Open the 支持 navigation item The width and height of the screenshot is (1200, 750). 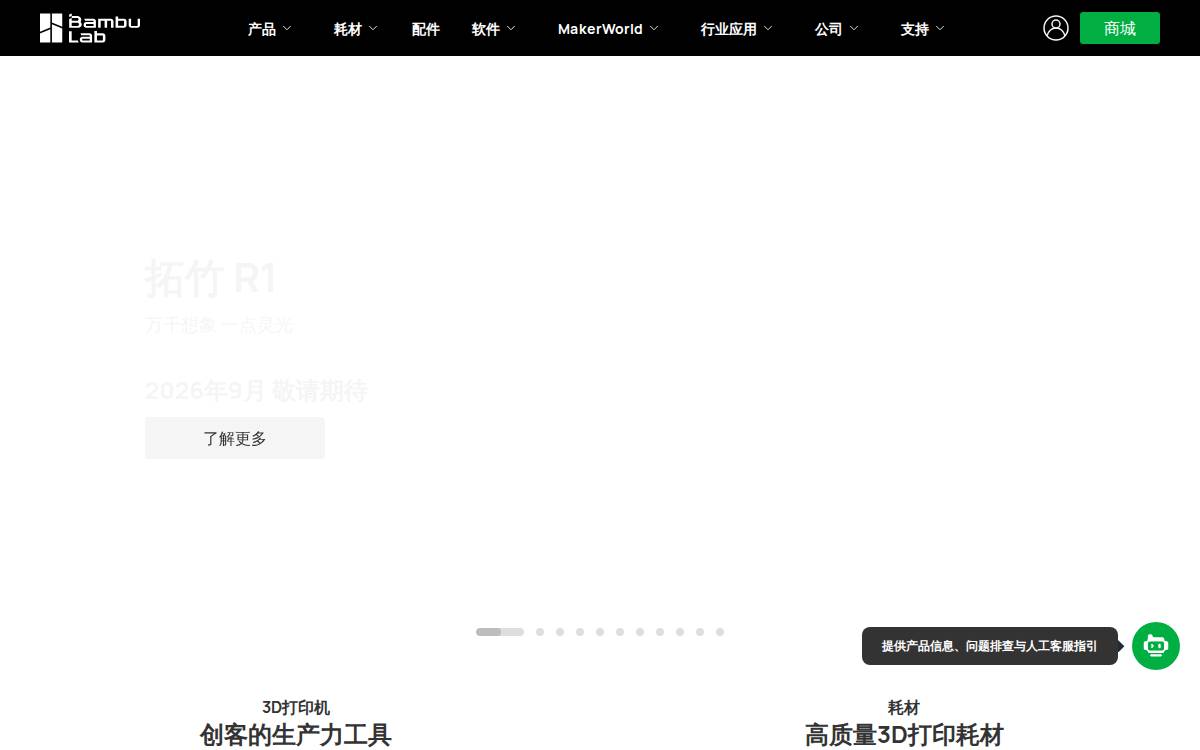(x=915, y=29)
